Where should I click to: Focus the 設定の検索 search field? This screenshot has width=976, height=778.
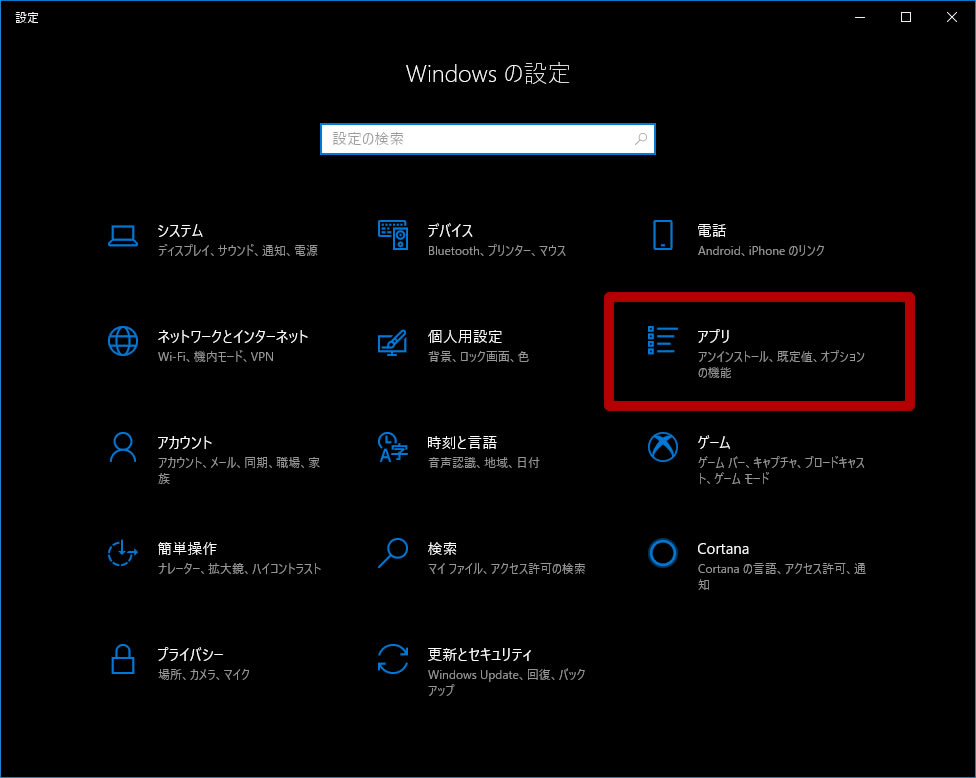487,139
